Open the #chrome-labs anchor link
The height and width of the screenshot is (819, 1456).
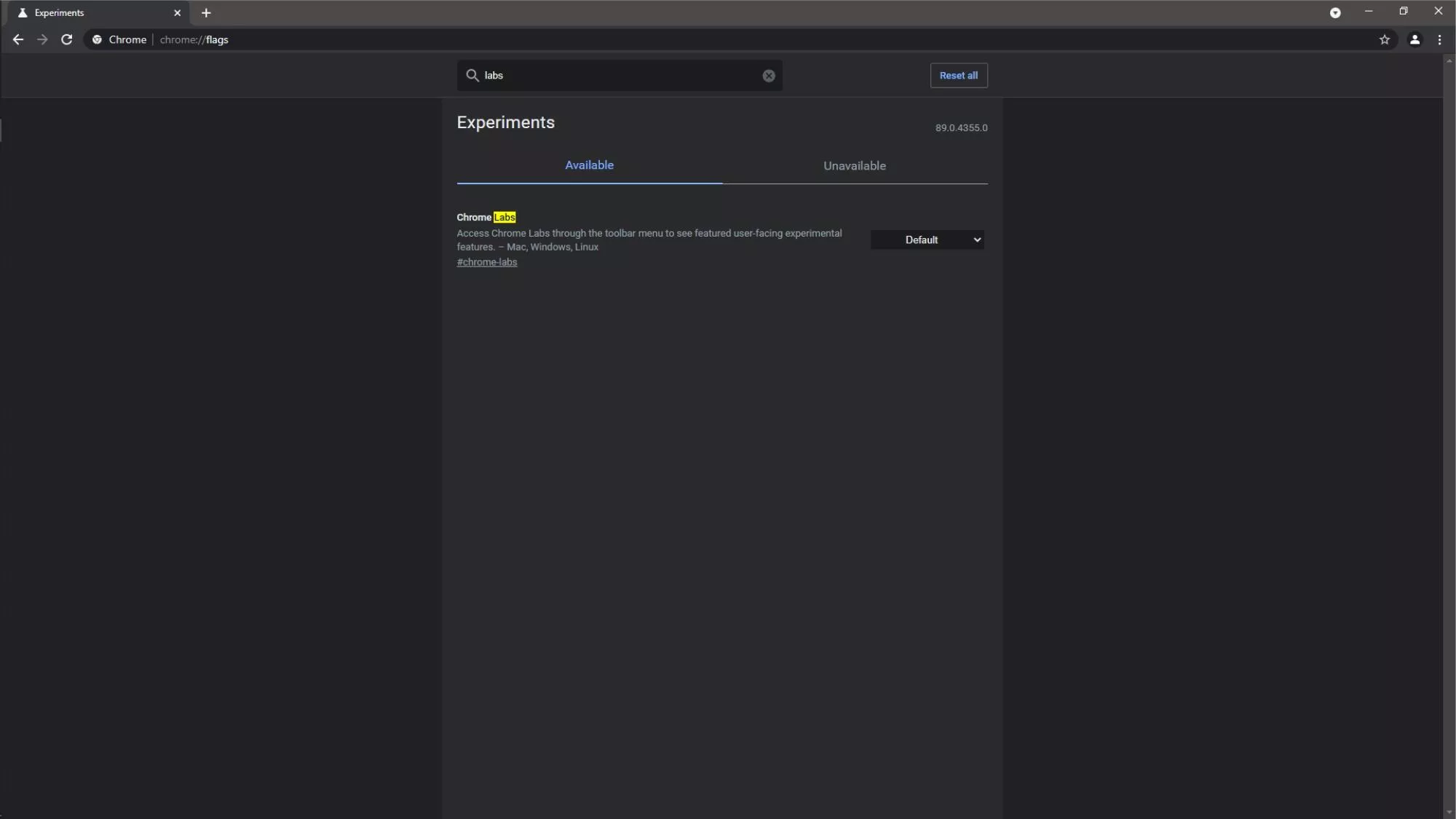click(x=487, y=262)
